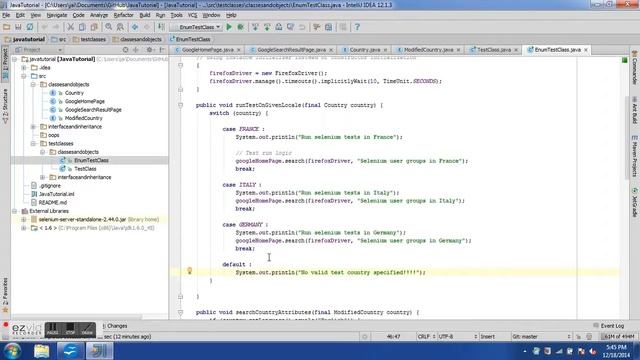Click the memory indicator in status bar
The image size is (640, 360).
pos(618,337)
